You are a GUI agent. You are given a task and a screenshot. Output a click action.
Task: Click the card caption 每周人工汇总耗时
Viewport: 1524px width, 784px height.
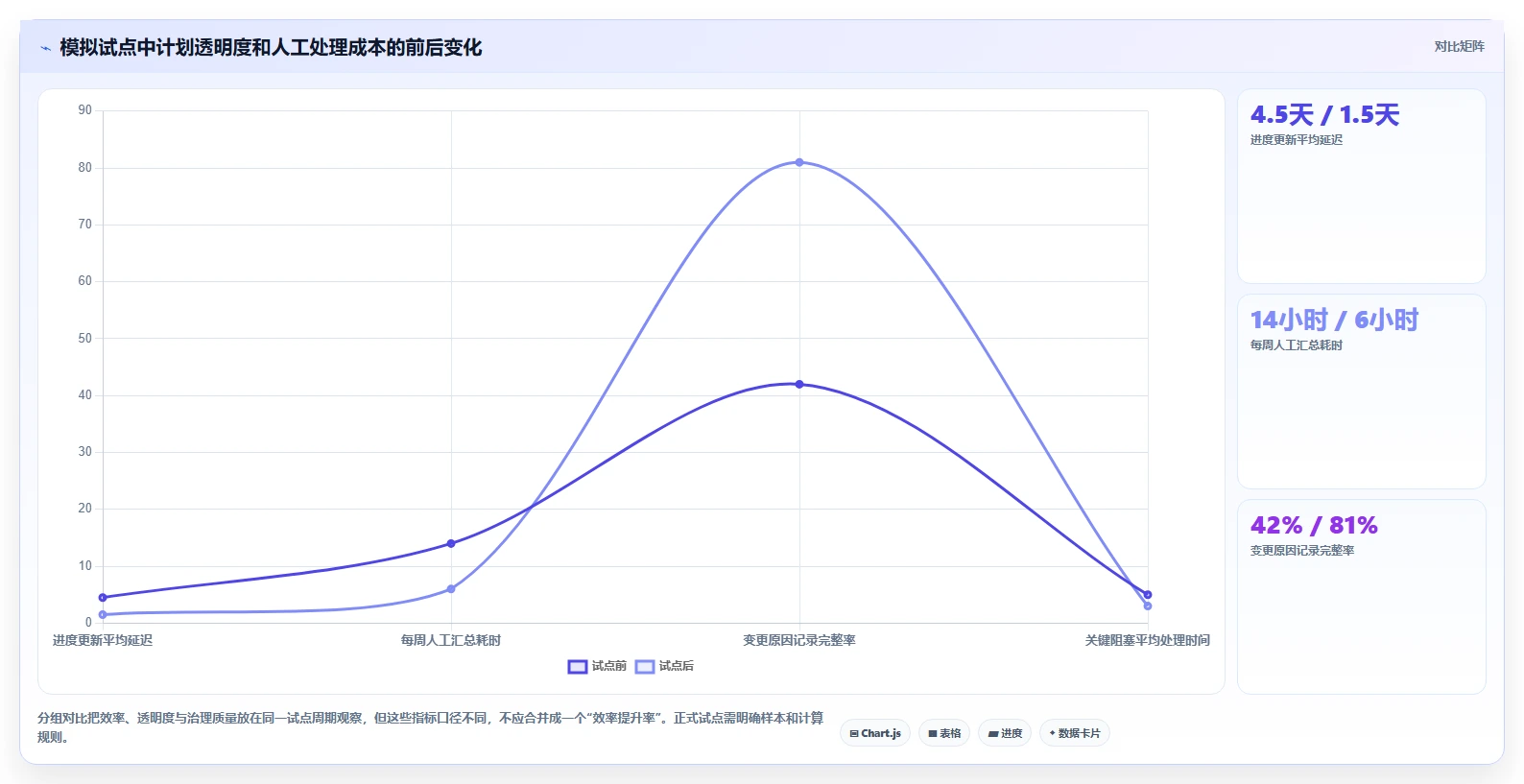(x=1297, y=345)
